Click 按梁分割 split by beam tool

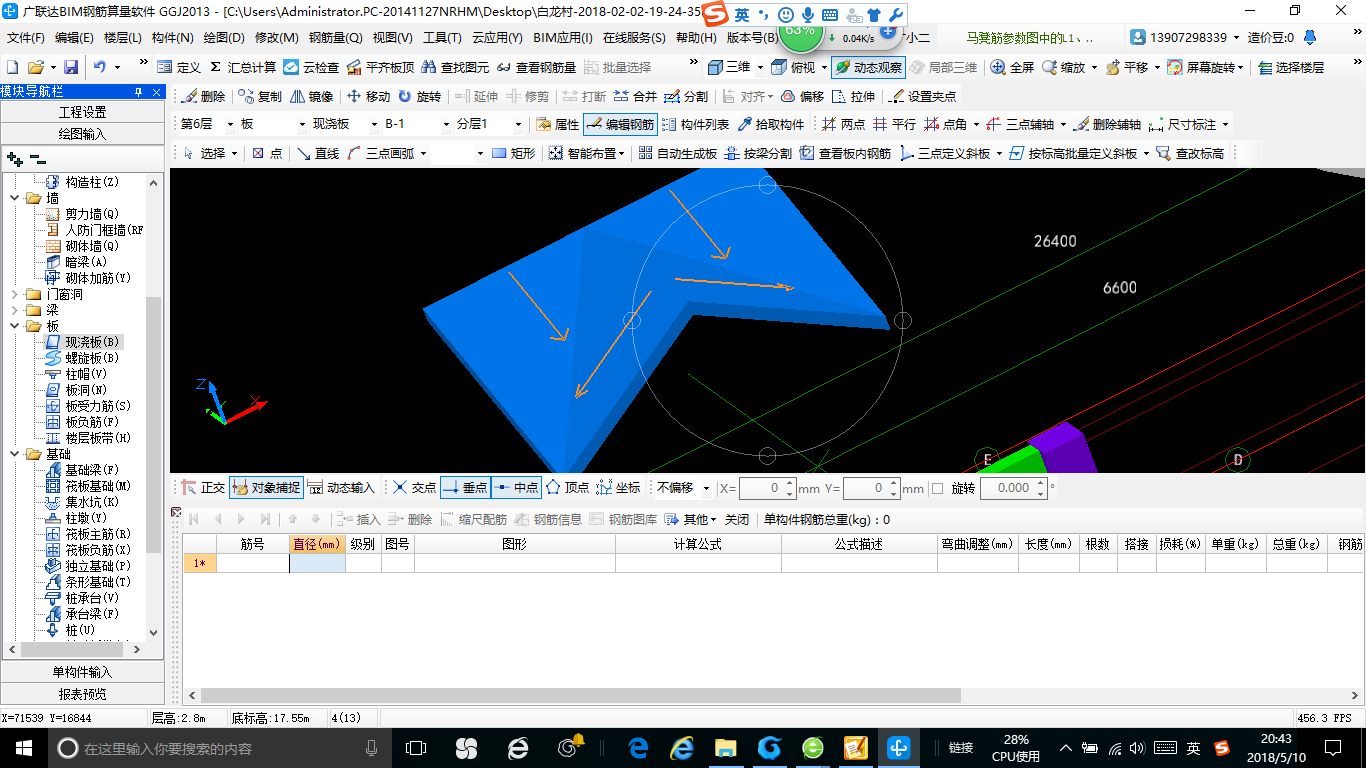click(758, 153)
